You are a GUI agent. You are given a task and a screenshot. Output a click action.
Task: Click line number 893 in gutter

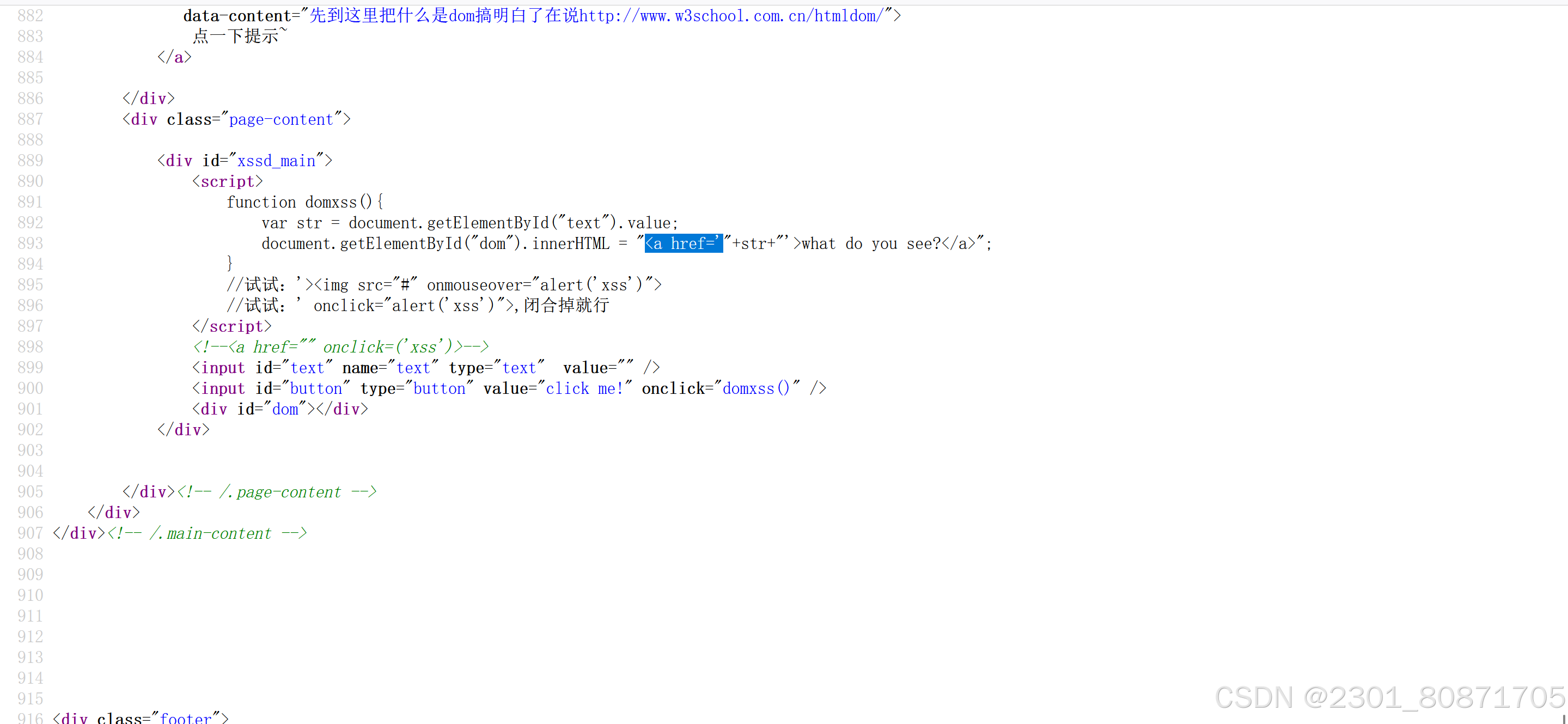30,244
